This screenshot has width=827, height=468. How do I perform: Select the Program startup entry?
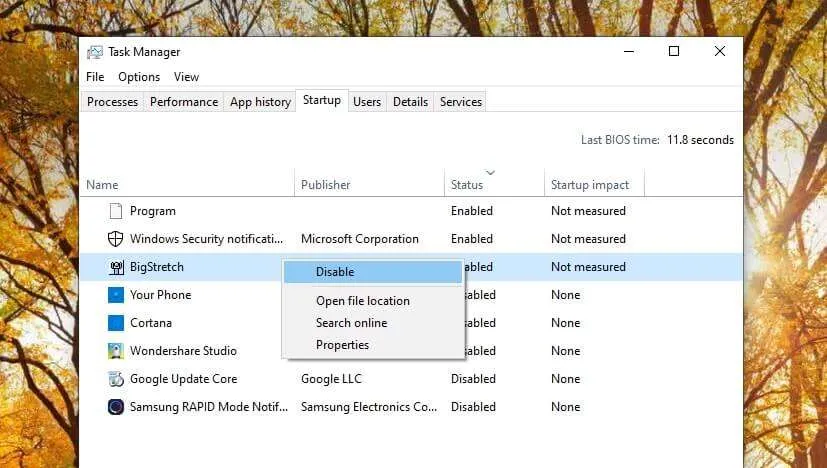point(411,211)
